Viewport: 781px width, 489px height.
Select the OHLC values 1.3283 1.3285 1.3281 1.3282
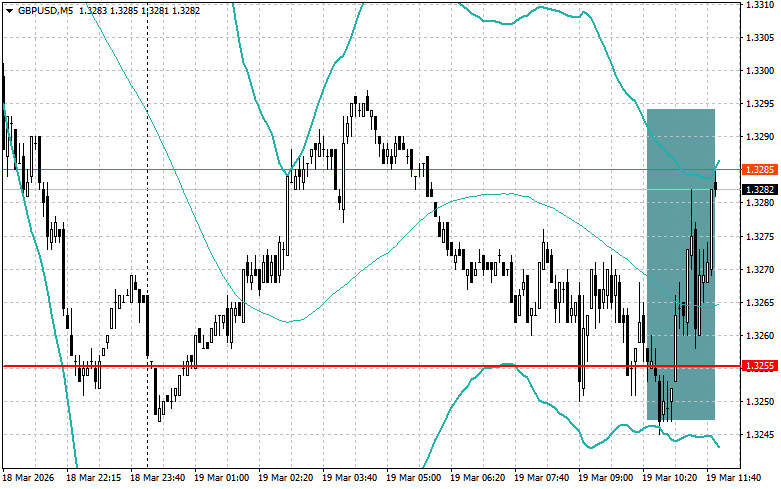pos(140,10)
